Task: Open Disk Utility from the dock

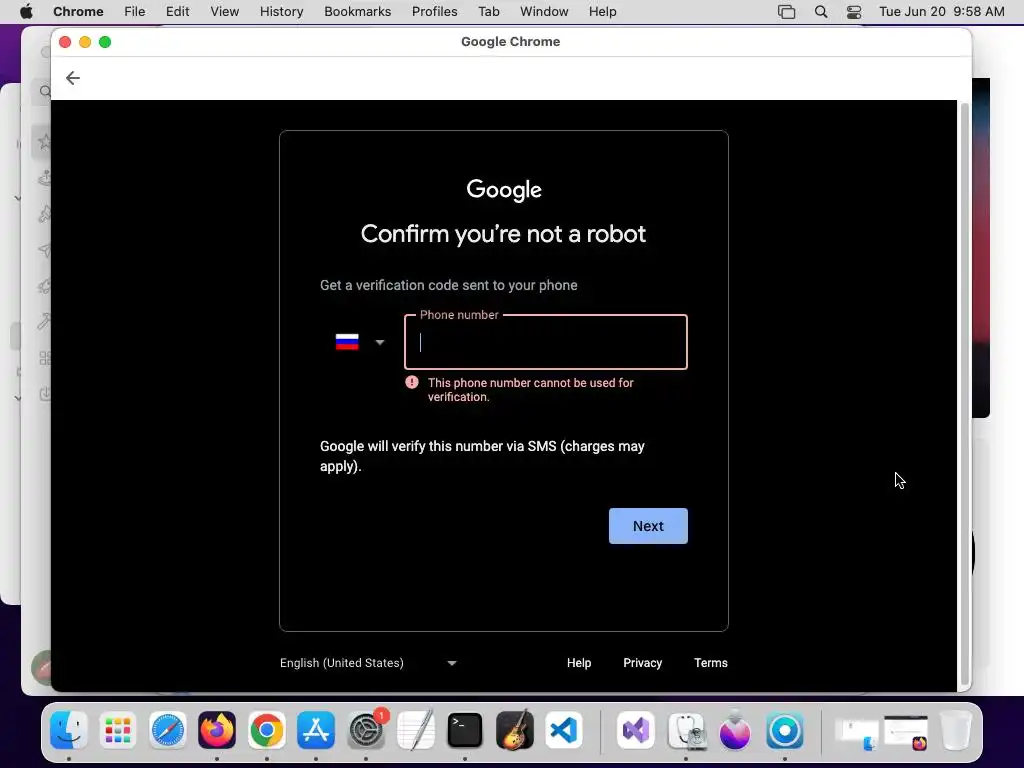Action: (686, 729)
